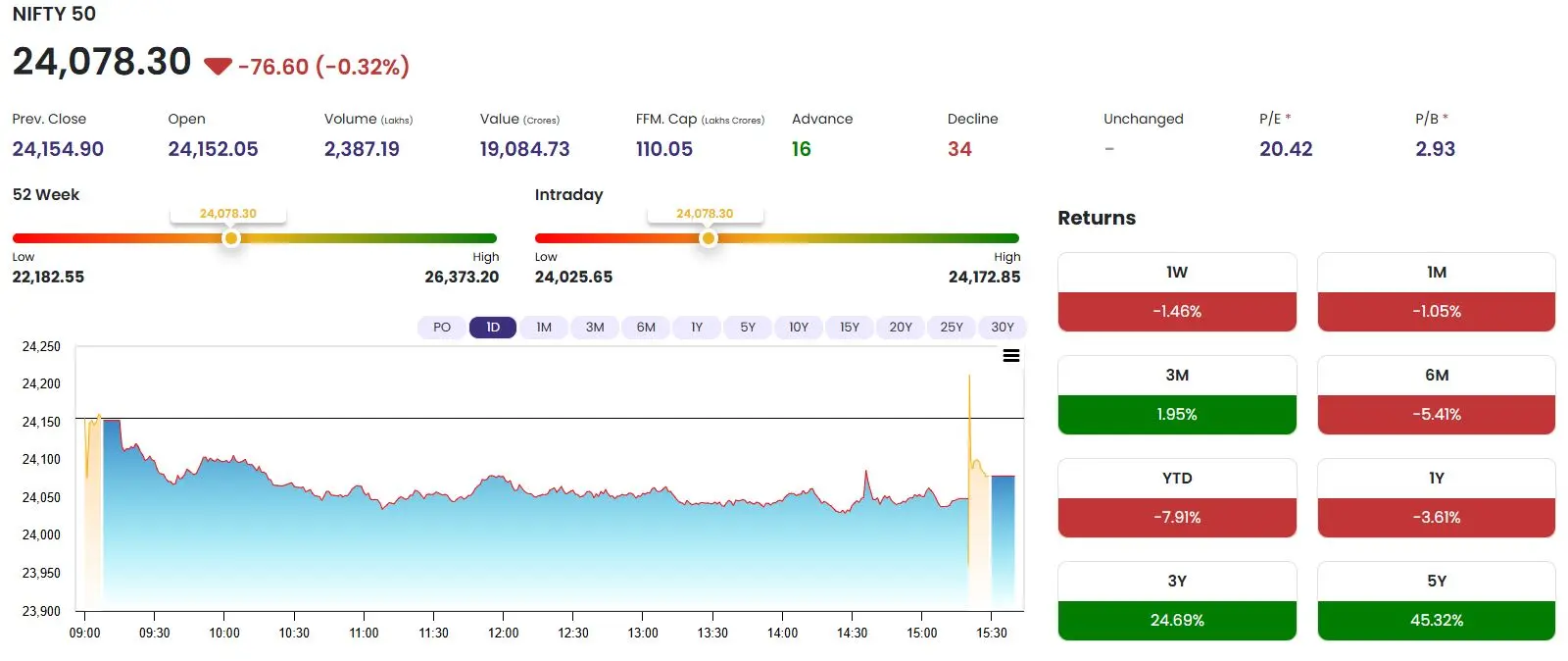
Task: Click the red down-arrow change indicator
Action: click(x=218, y=67)
